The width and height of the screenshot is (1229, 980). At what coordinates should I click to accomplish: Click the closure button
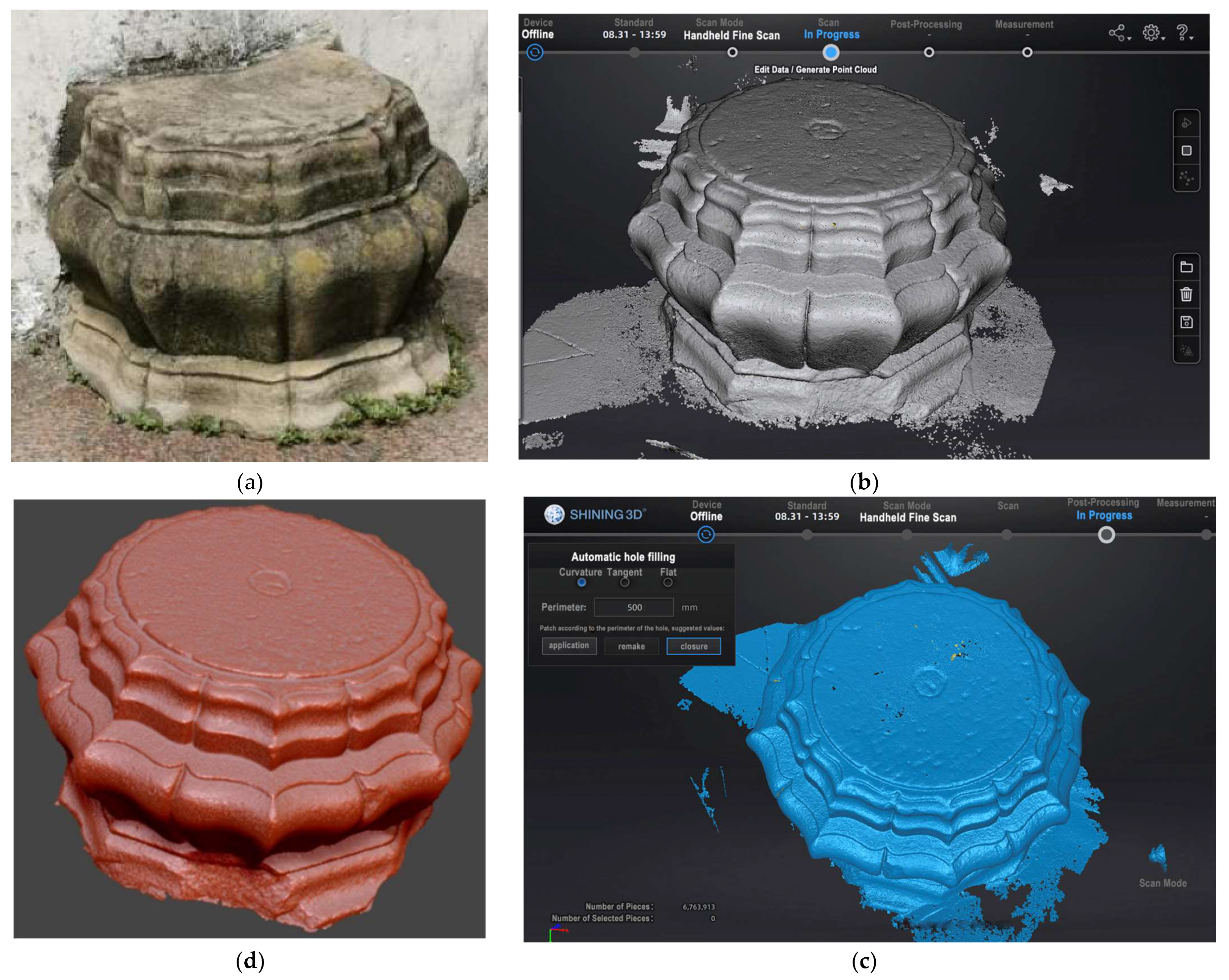[x=693, y=646]
